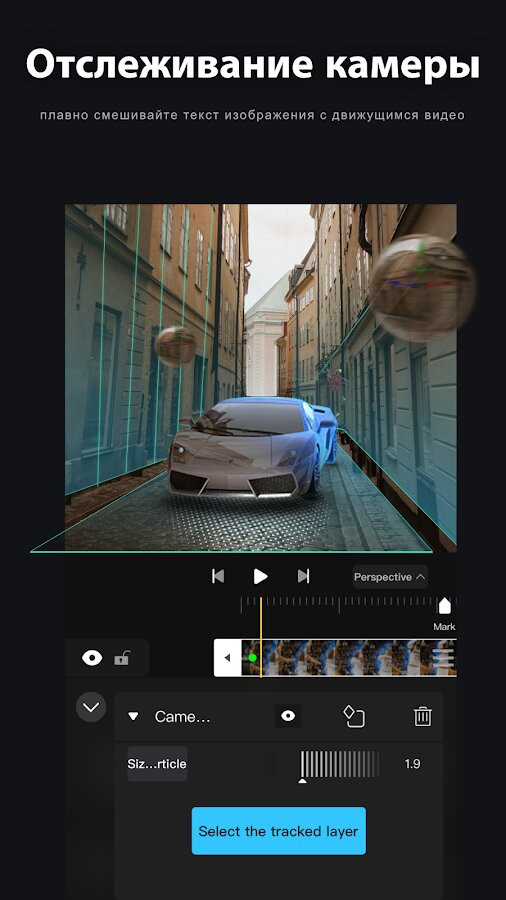This screenshot has width=506, height=900.
Task: Jump to the previous frame marker
Action: coord(218,576)
